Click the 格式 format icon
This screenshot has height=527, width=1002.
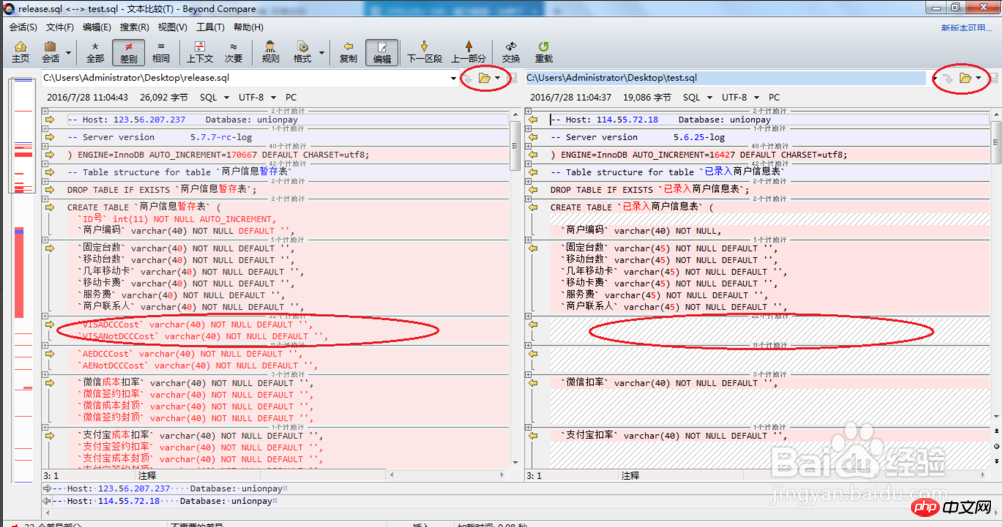pyautogui.click(x=302, y=52)
